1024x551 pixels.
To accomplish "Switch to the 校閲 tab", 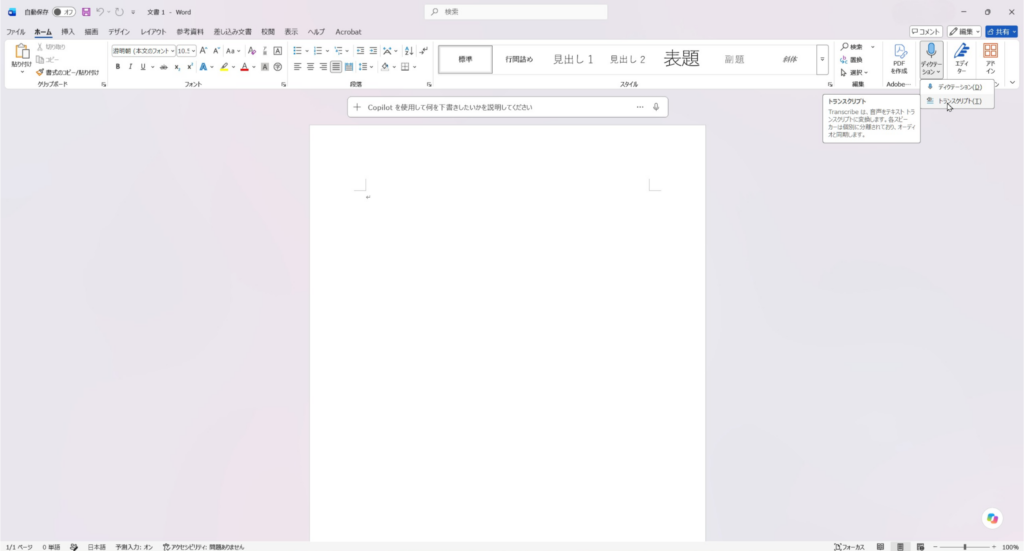I will click(268, 31).
